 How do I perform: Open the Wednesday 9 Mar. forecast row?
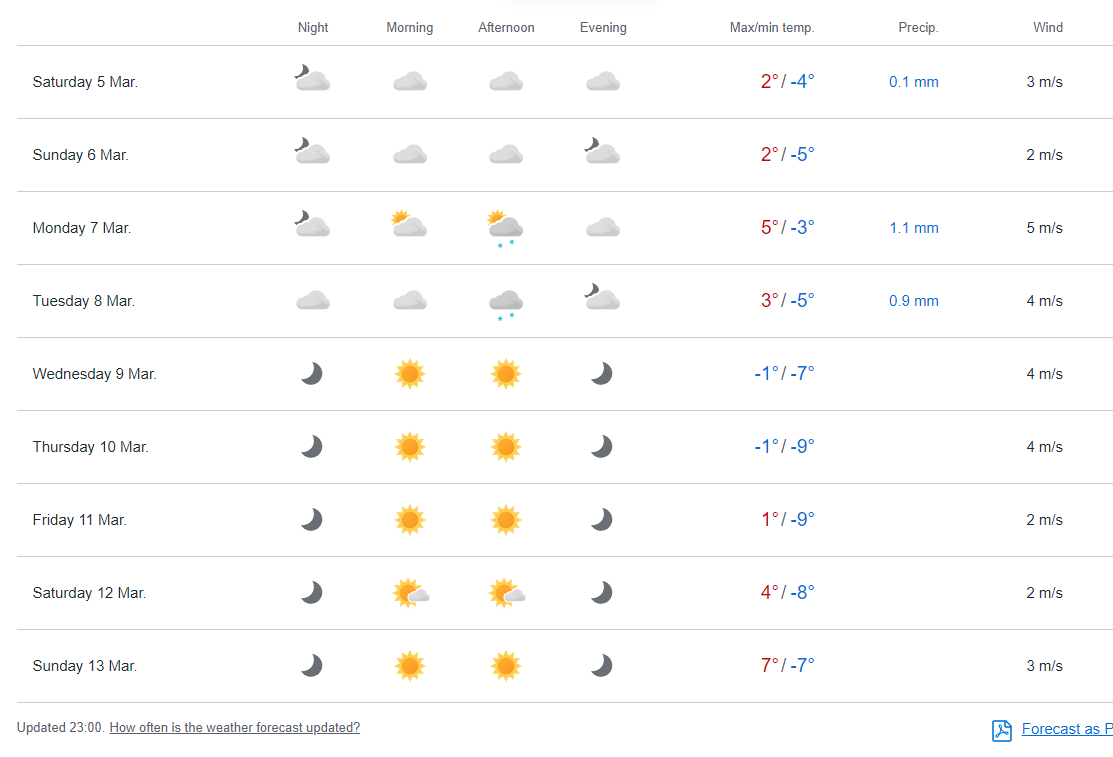pos(94,374)
